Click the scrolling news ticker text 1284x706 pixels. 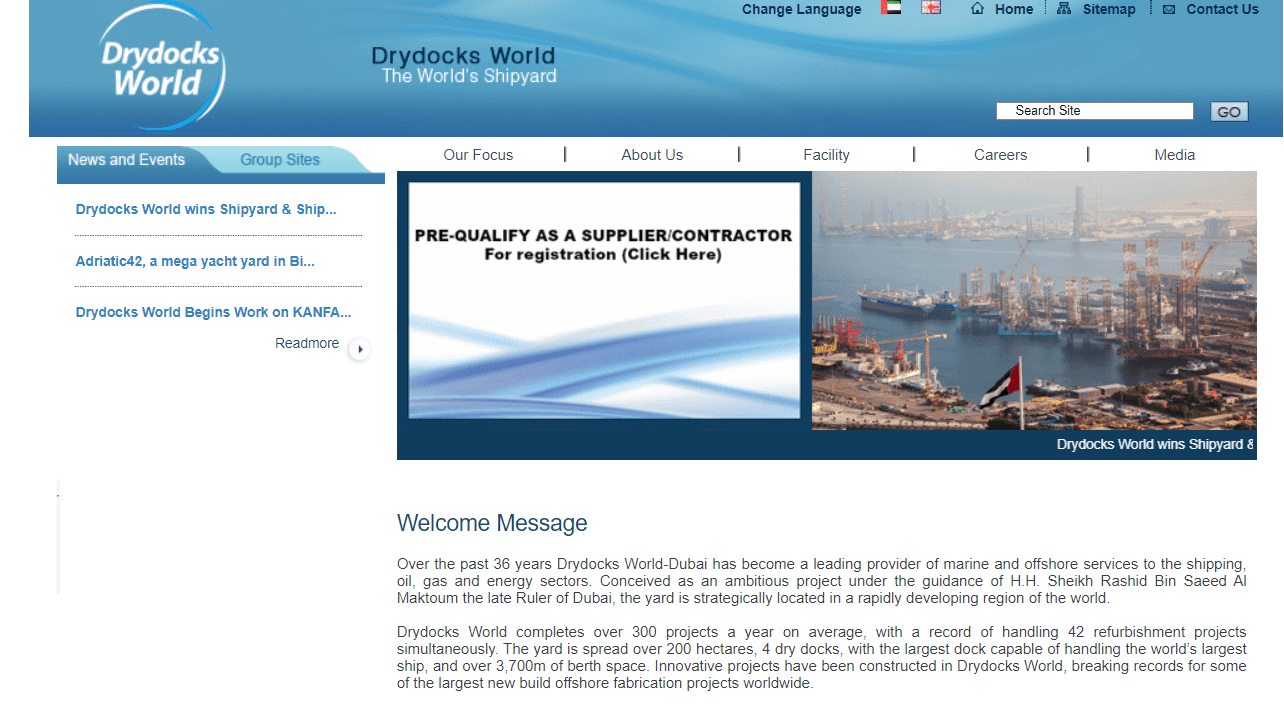point(1155,445)
